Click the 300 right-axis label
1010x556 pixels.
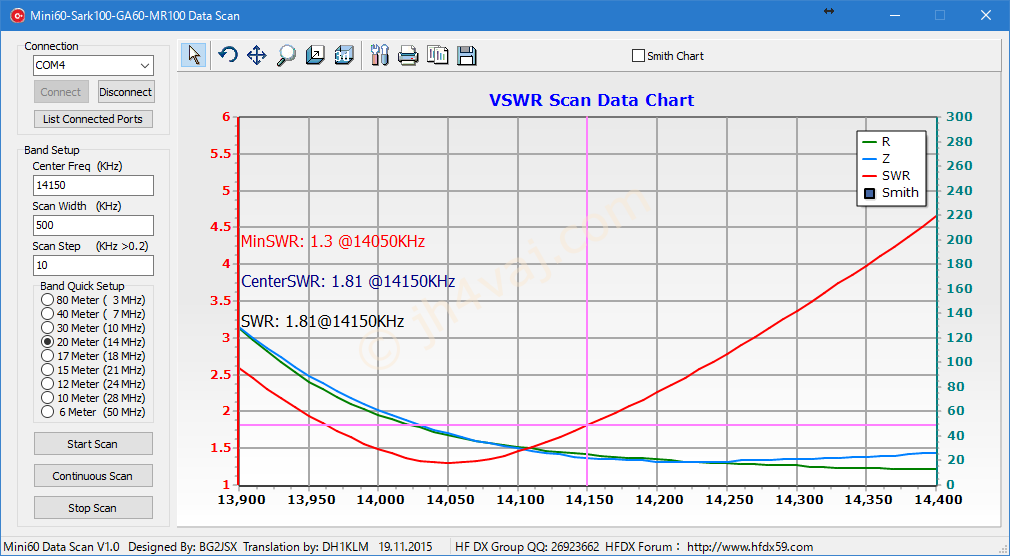click(x=960, y=117)
